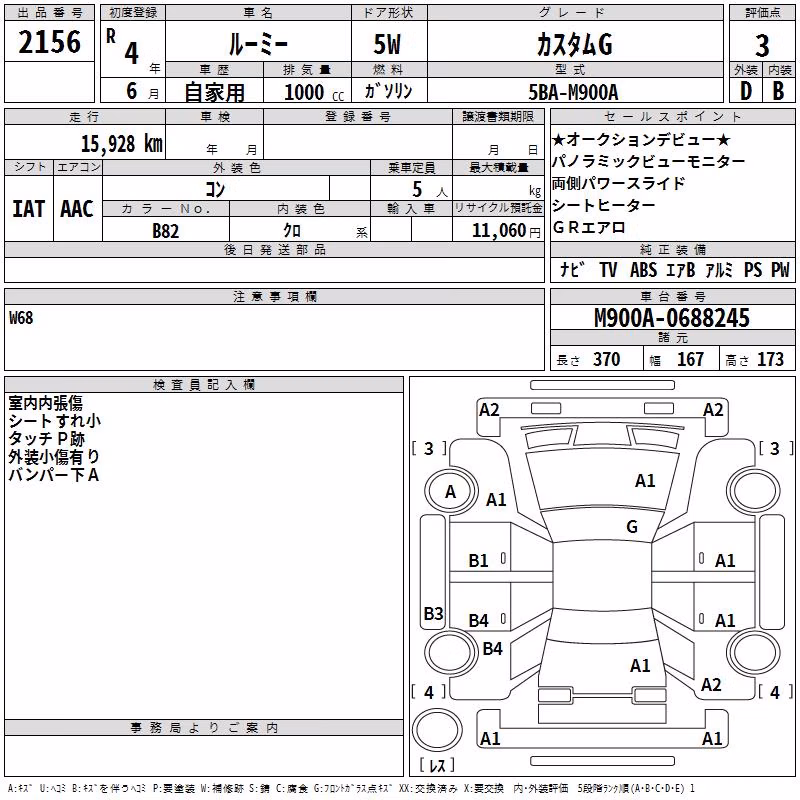
Task: Select vehicle history 自家用
Action: [x=215, y=92]
